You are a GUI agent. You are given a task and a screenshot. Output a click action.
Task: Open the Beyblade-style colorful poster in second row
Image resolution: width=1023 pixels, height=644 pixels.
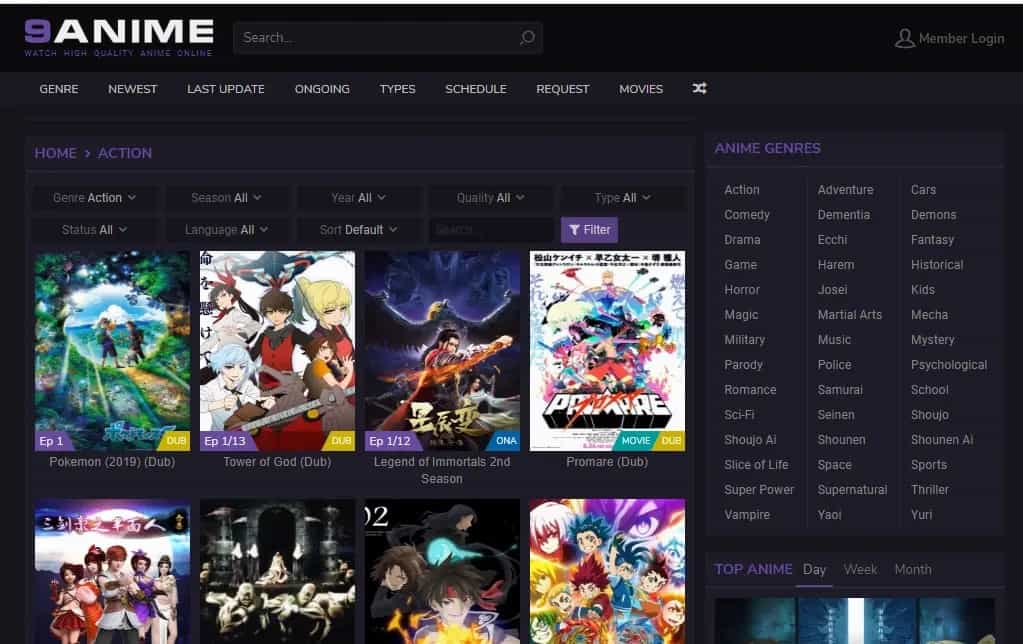(607, 572)
